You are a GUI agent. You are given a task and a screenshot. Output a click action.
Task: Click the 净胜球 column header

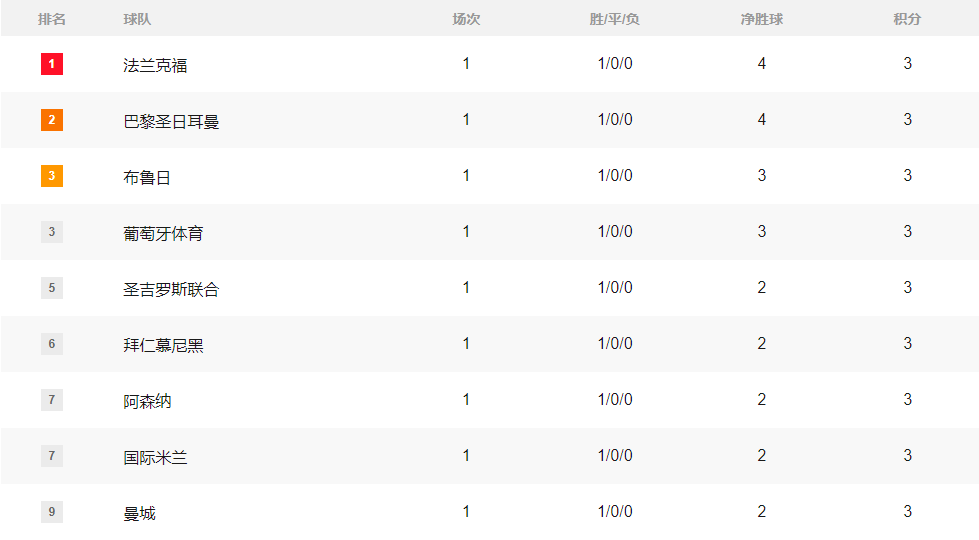[761, 19]
